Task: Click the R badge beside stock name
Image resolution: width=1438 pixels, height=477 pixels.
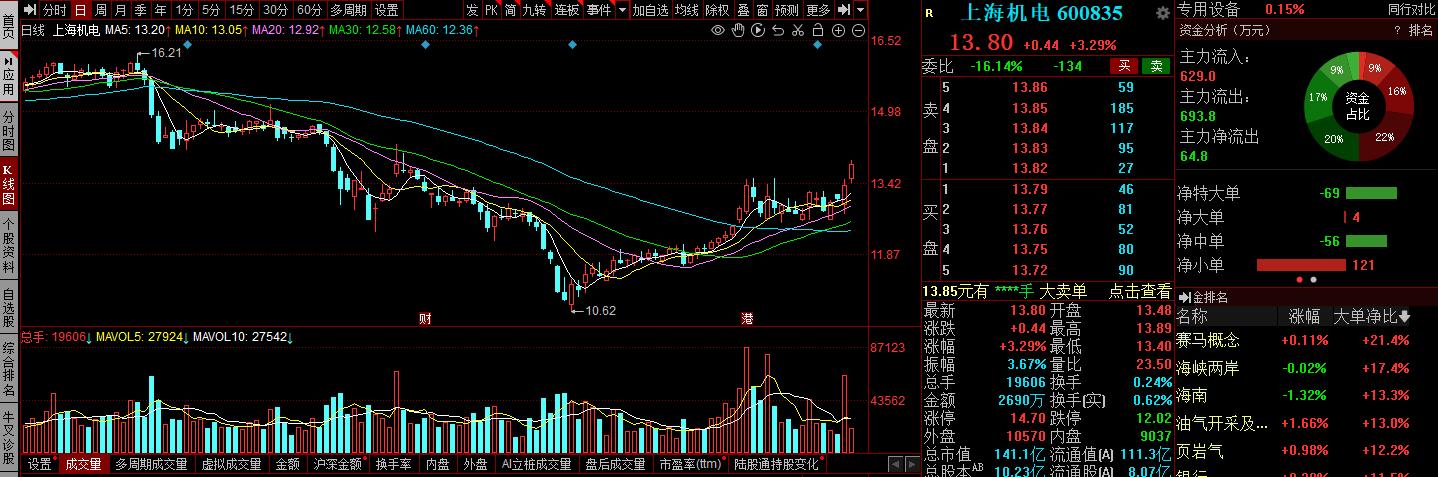Action: tap(929, 13)
